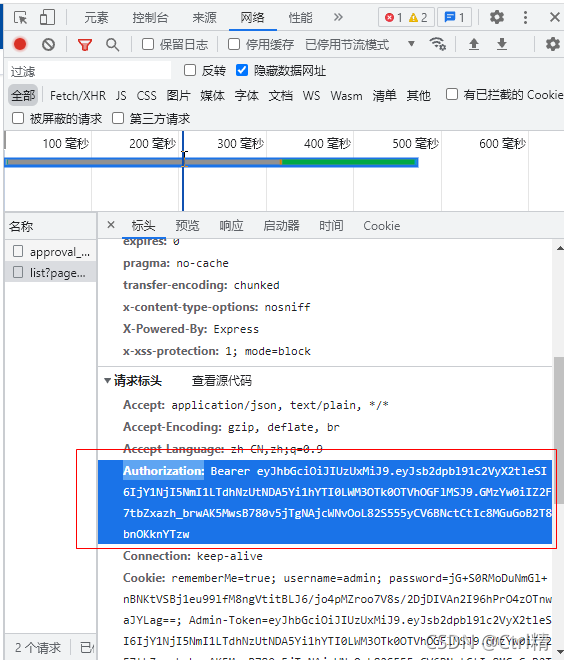
Task: Click the 名称 column header
Action: [21, 226]
